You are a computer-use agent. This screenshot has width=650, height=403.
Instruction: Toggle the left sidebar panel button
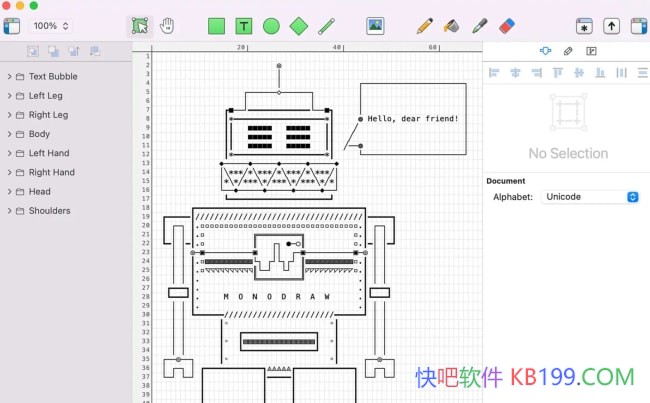12,26
